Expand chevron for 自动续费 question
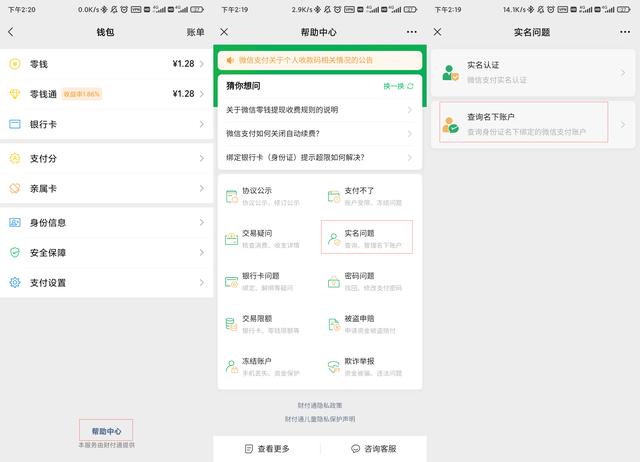The image size is (640, 462). 410,134
